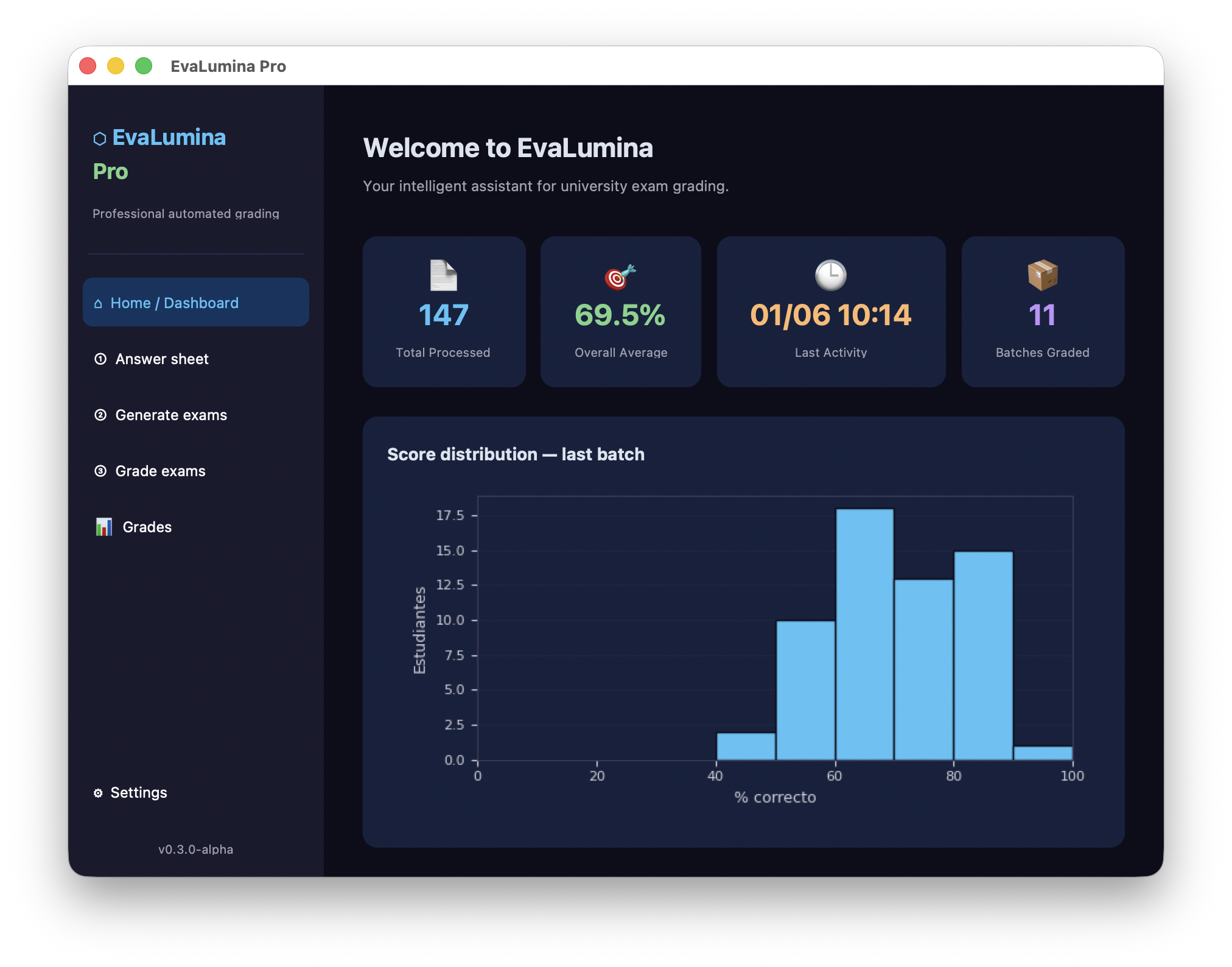Image resolution: width=1232 pixels, height=967 pixels.
Task: Click the EvaLumina Pro window title
Action: (228, 66)
